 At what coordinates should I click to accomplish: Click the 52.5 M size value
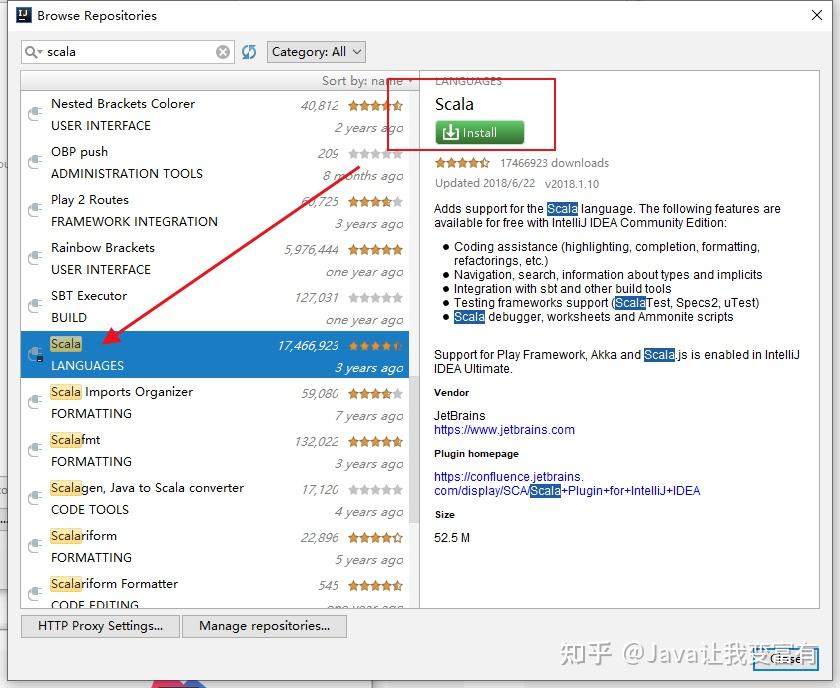[452, 537]
